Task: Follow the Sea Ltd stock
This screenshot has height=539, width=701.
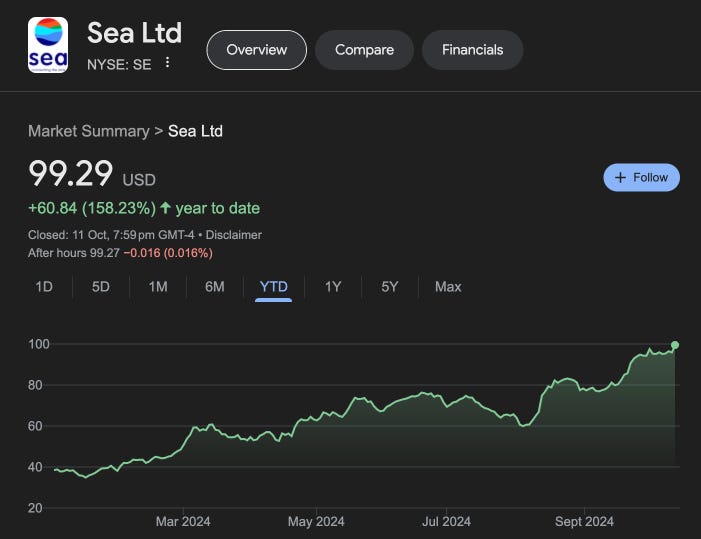Action: (642, 177)
